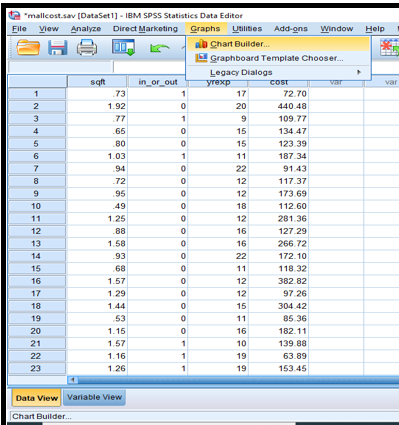Click the cost cell 281.36
Screen dimensions: 399x425
click(279, 219)
